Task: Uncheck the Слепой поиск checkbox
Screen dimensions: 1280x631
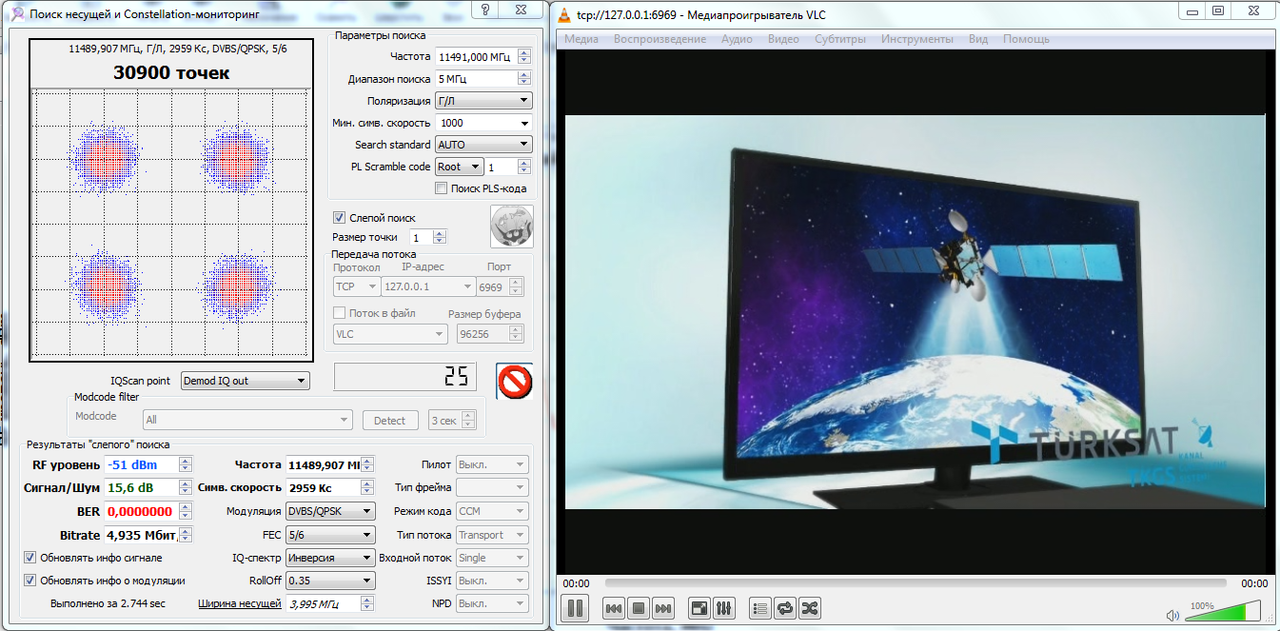Action: pos(339,217)
